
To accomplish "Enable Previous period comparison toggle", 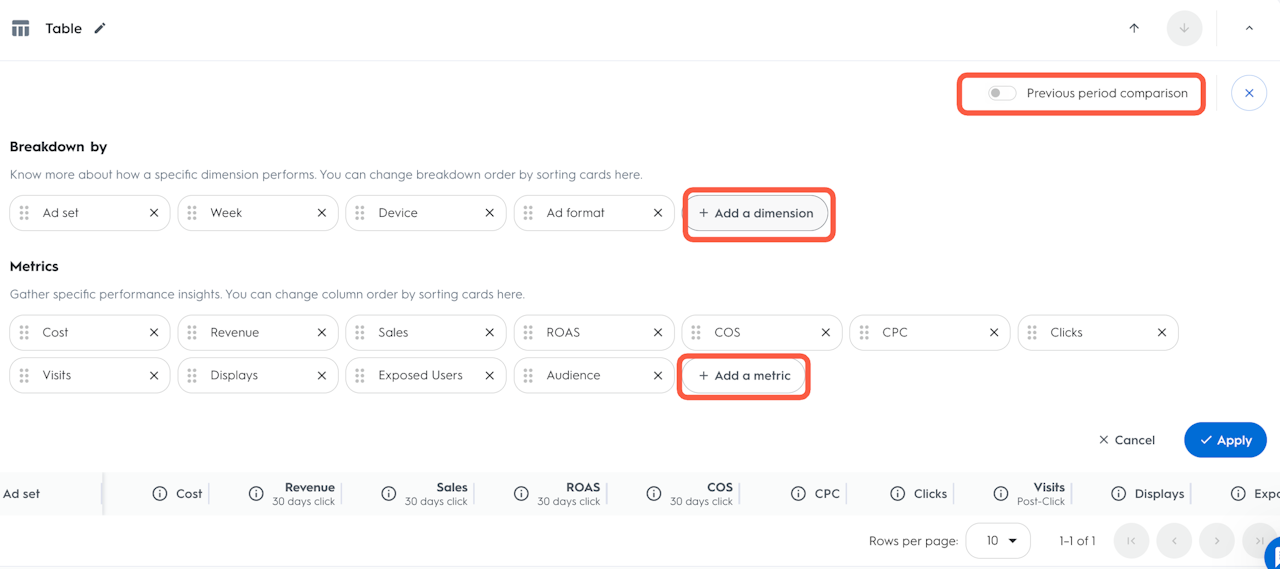I will click(1002, 94).
